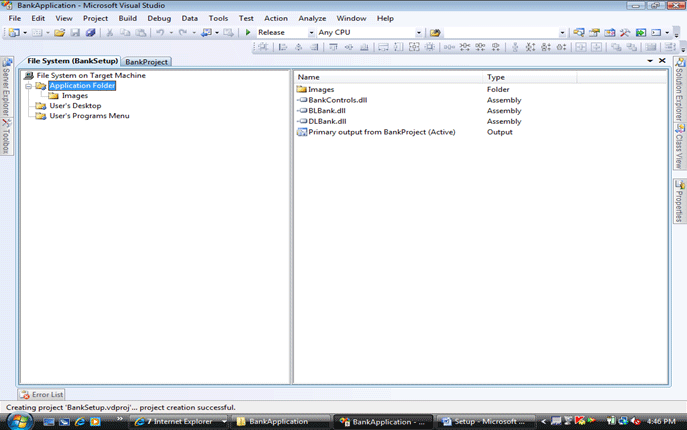This screenshot has height=430, width=687.
Task: Click the Cut scissors icon
Action: 110,32
